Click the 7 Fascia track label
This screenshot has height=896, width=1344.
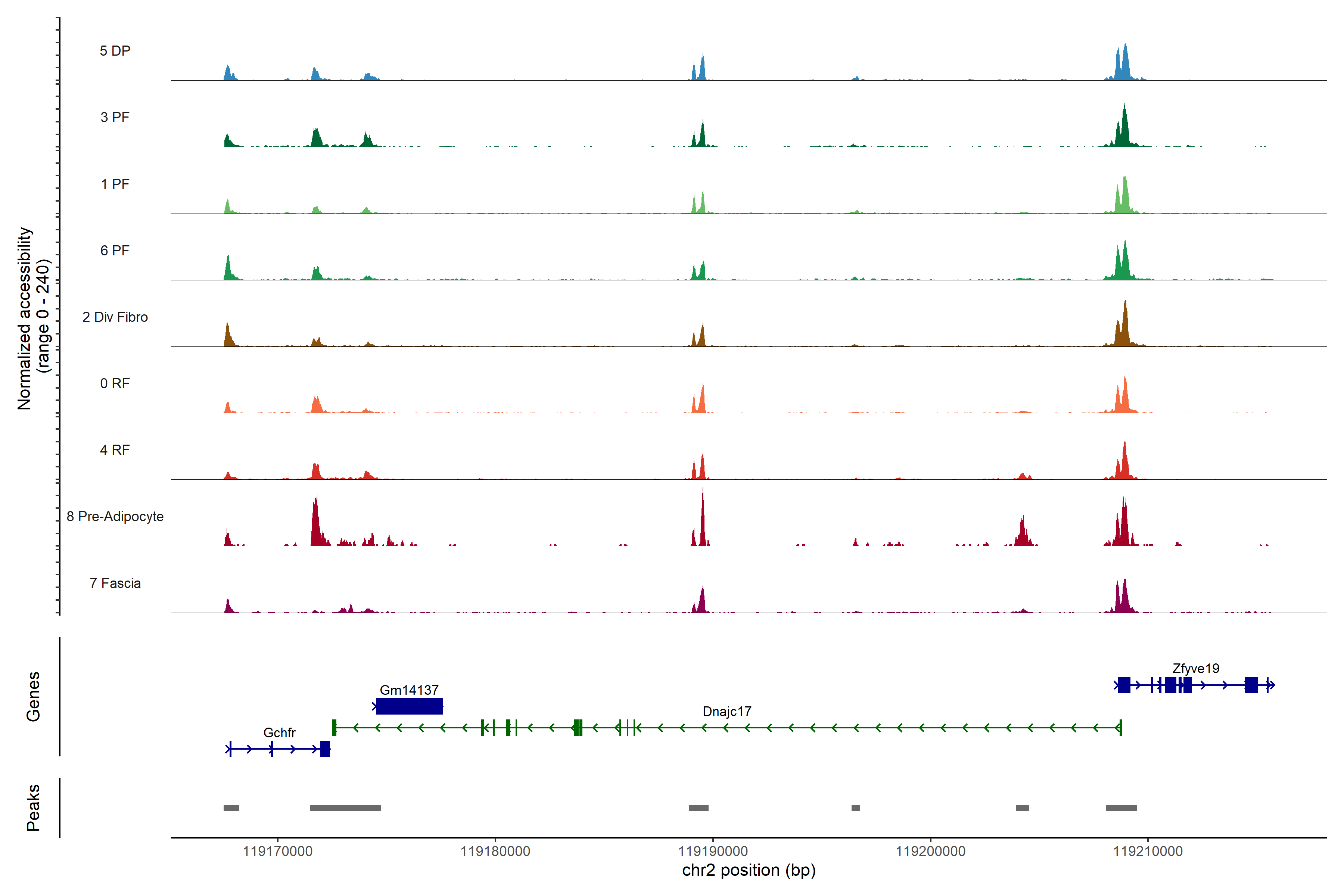(x=115, y=584)
